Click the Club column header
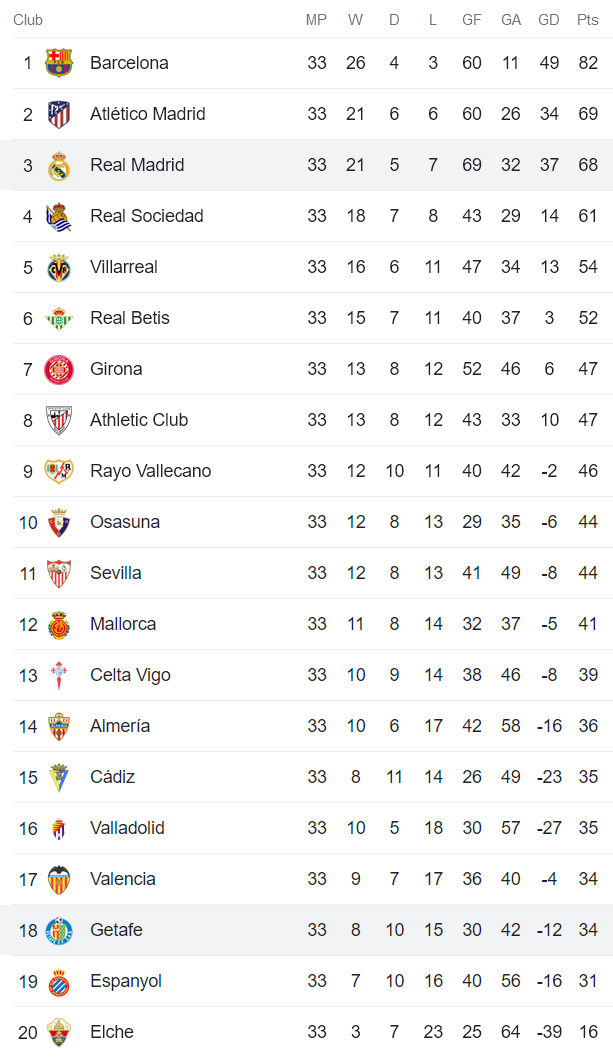Screen dimensions: 613x1062 coord(28,20)
